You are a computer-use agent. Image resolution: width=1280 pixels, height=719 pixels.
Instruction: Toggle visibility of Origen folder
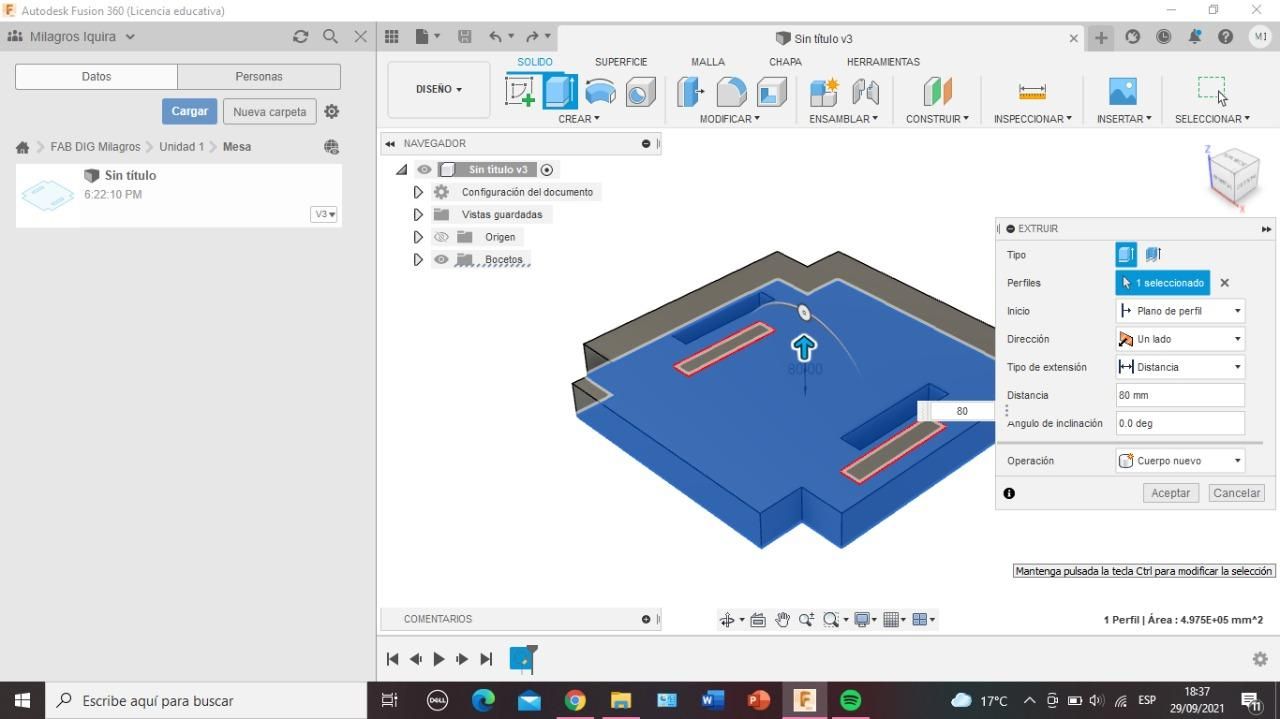coord(441,237)
